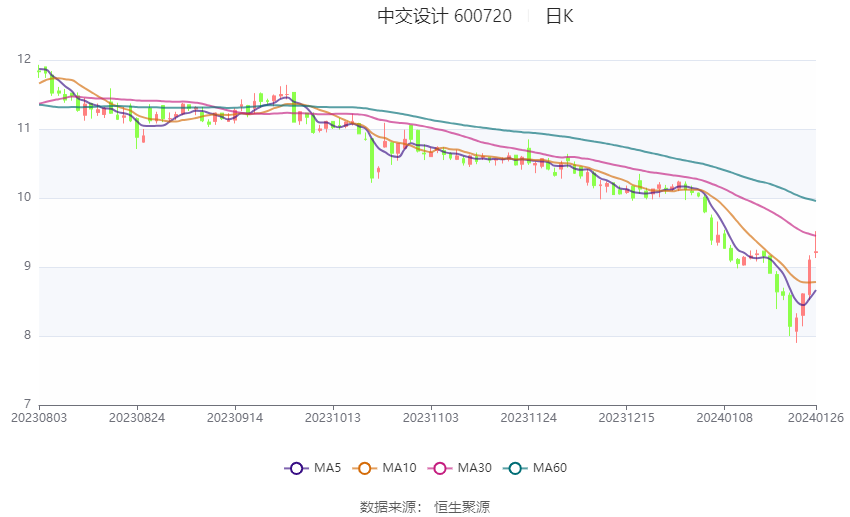Click the 20240126 date axis label

click(816, 418)
